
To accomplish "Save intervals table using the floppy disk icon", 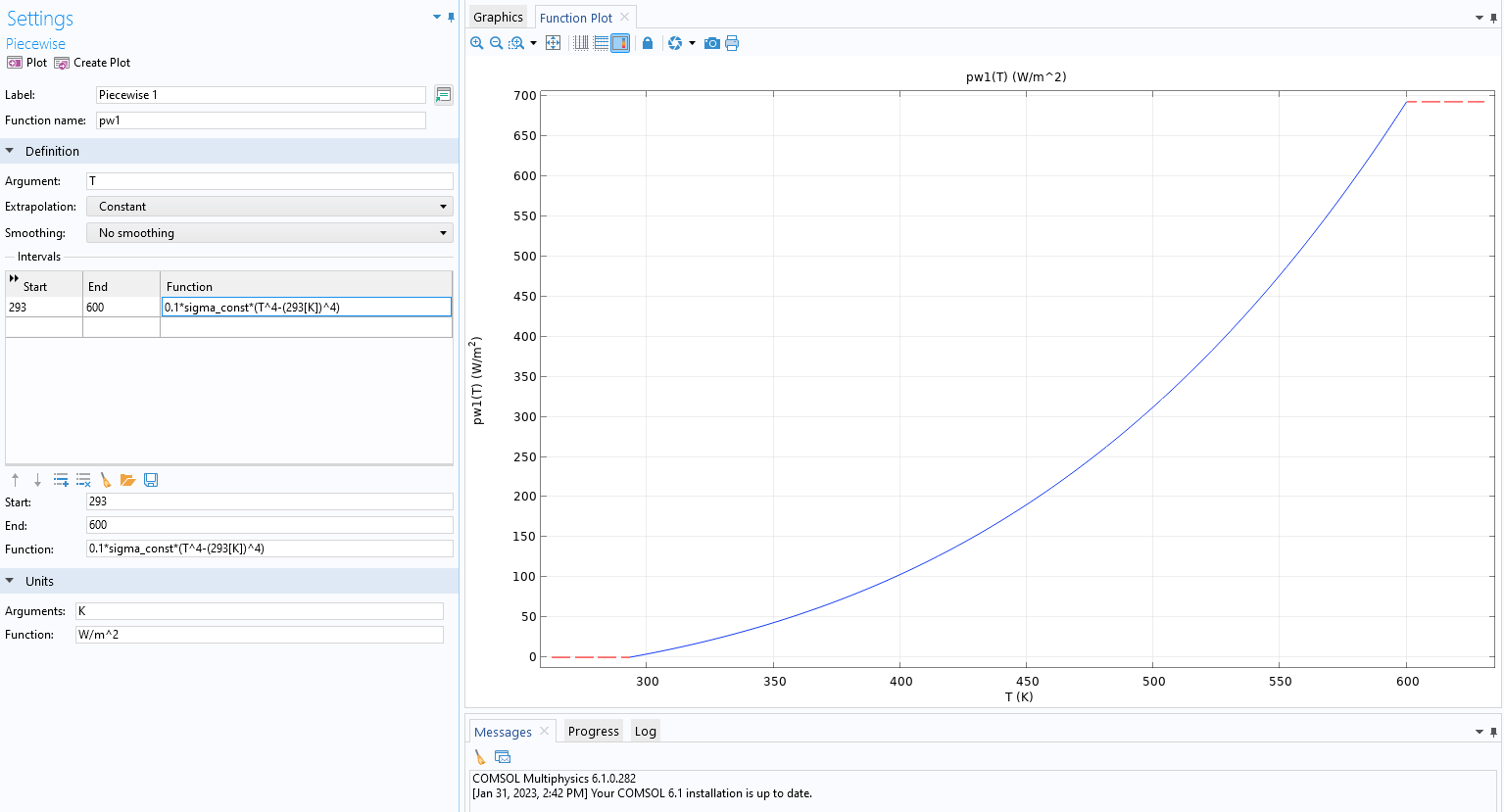I will pyautogui.click(x=151, y=480).
